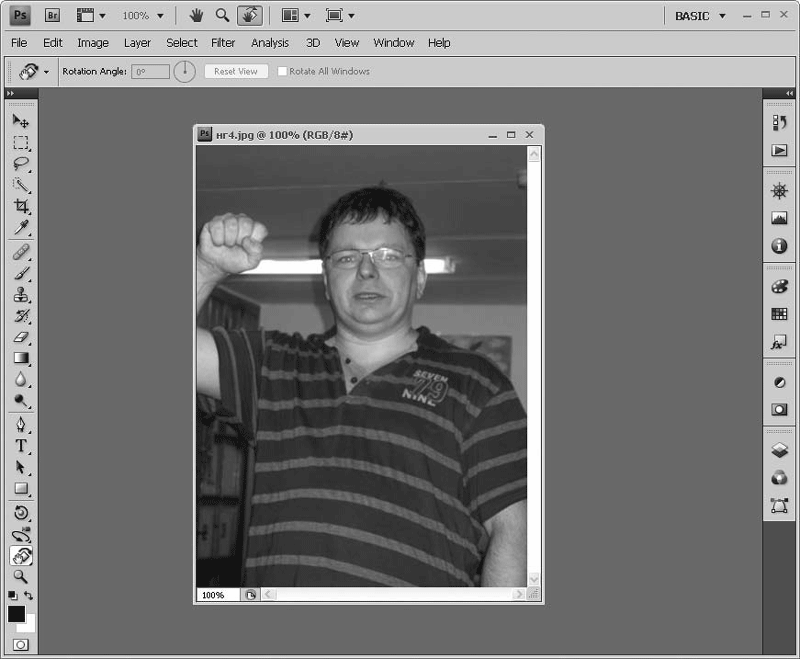Open the zoom level 100% dropdown
This screenshot has height=659, width=800.
tap(142, 16)
